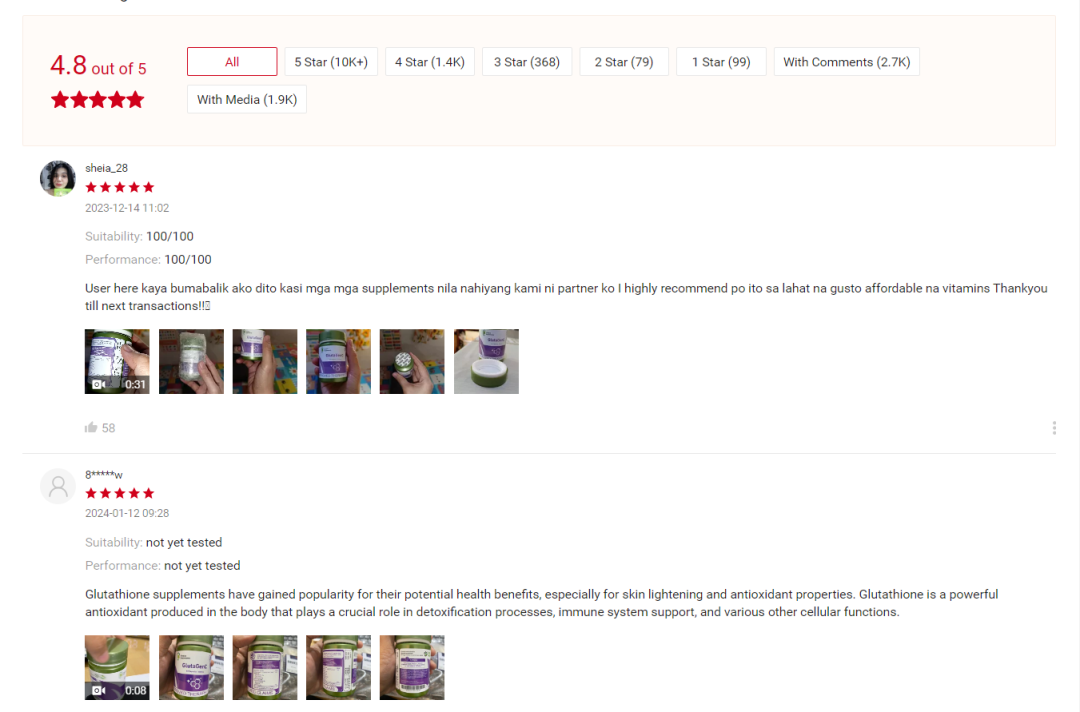Click sheia_28's profile avatar

58,178
